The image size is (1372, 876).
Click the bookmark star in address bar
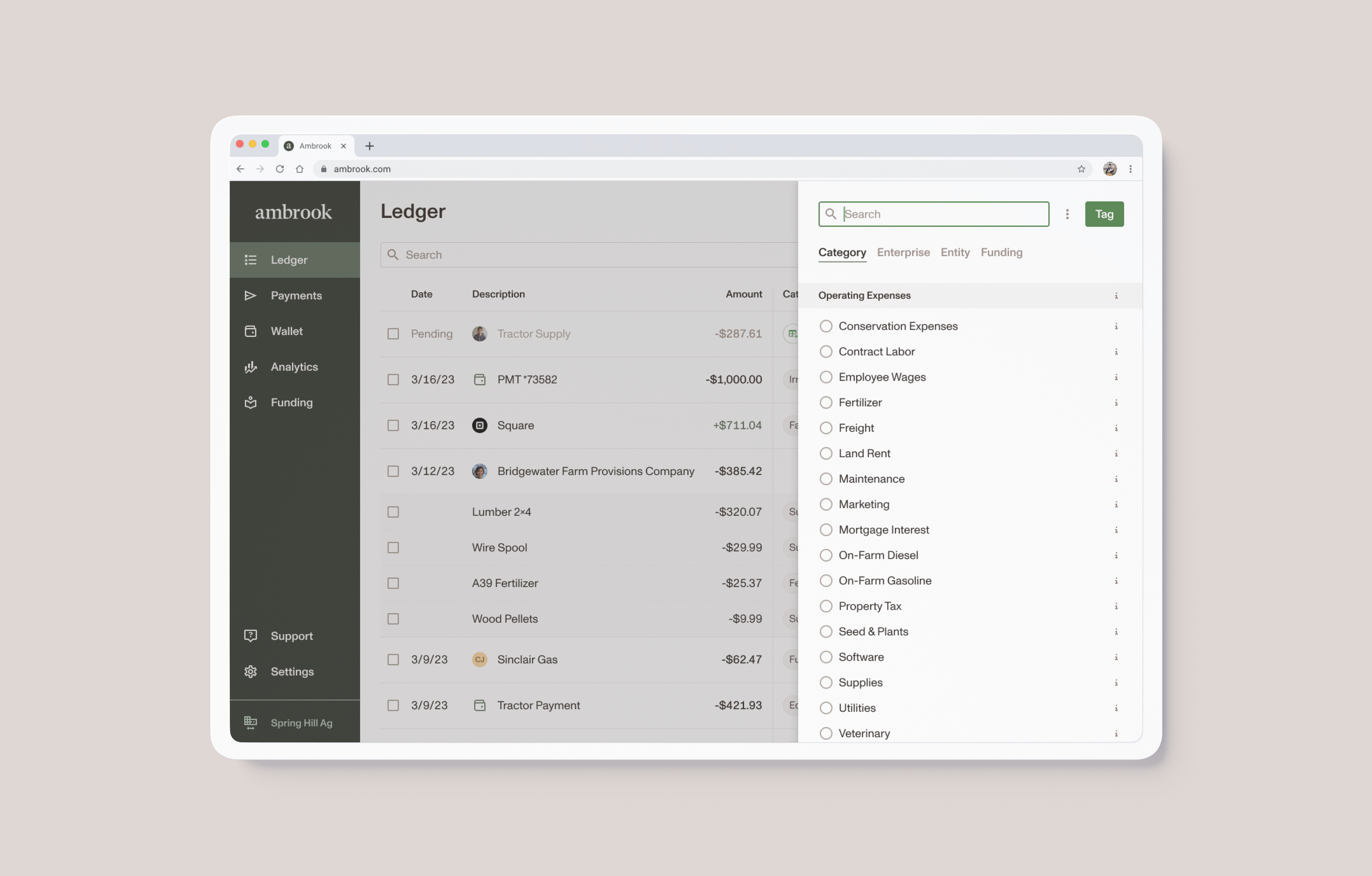coord(1081,169)
